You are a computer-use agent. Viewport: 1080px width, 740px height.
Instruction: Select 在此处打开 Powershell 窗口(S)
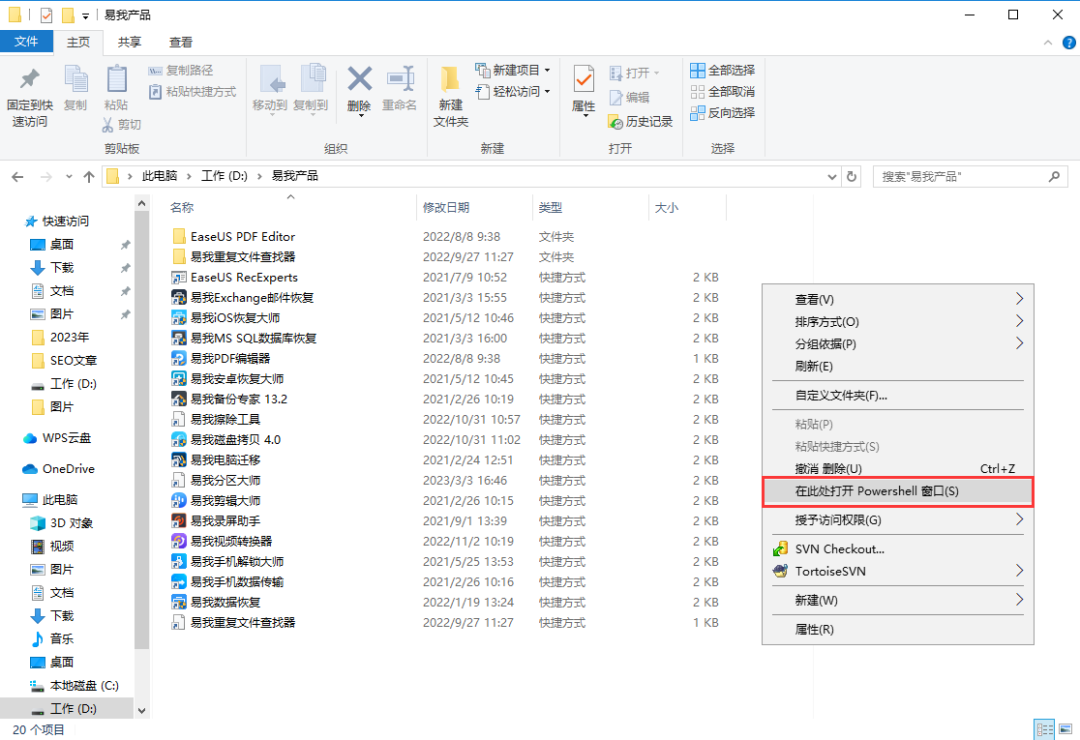tap(897, 491)
